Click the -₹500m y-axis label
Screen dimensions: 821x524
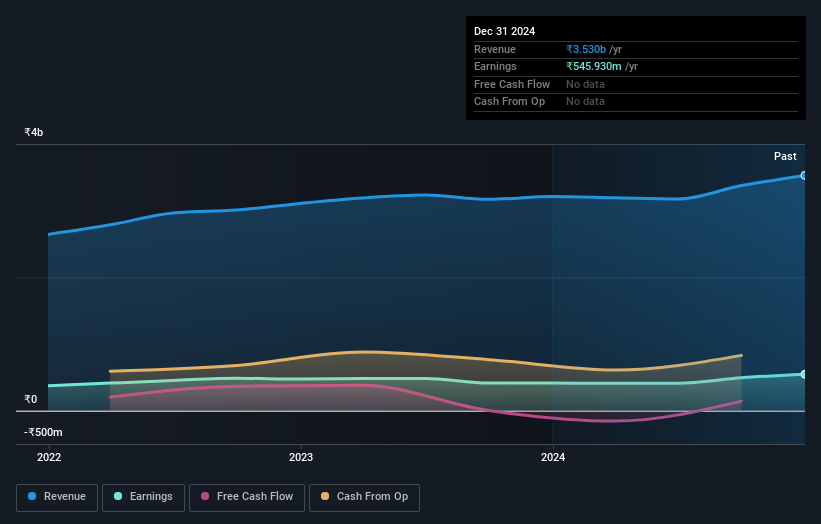point(43,432)
